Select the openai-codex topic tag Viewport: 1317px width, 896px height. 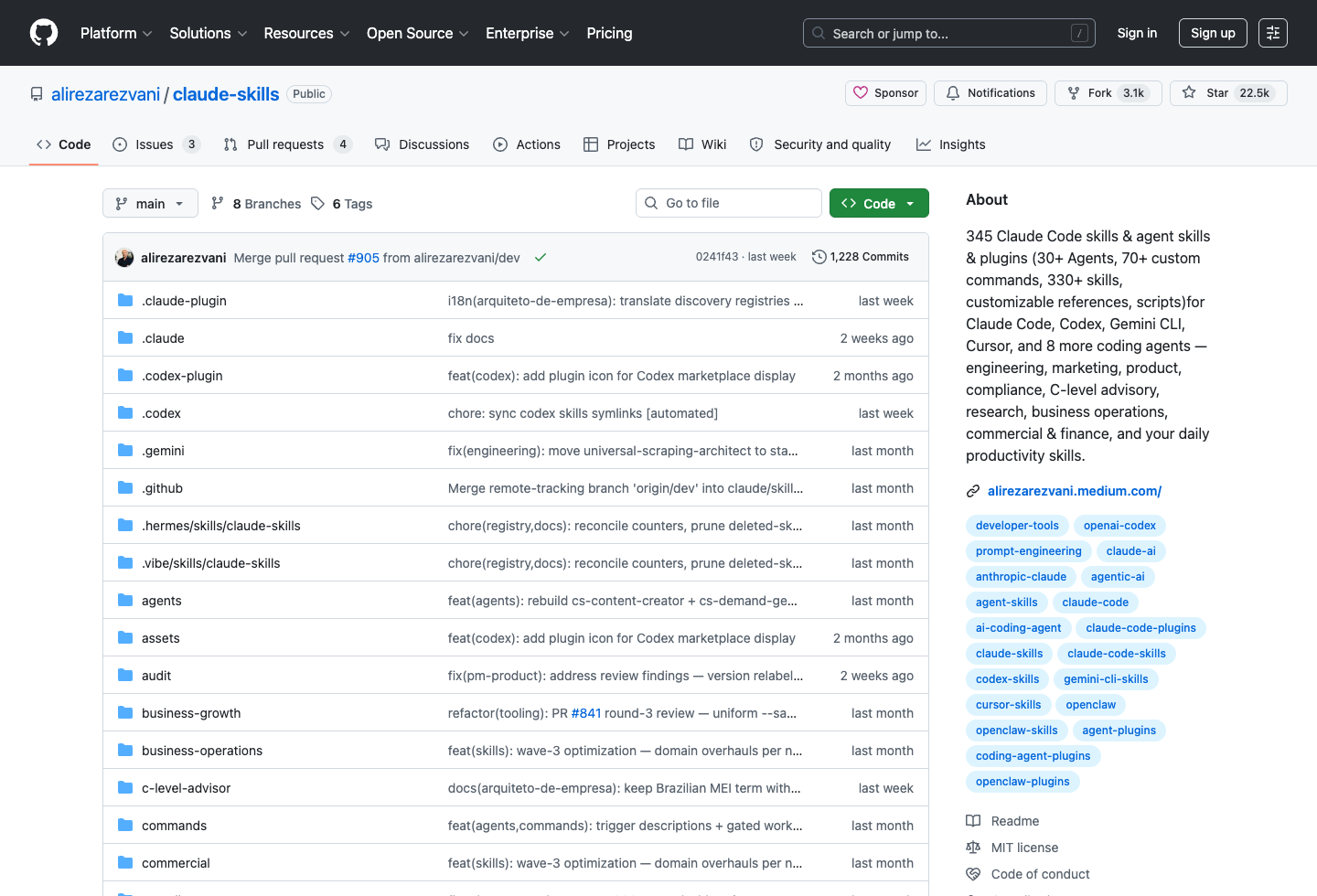tap(1119, 526)
